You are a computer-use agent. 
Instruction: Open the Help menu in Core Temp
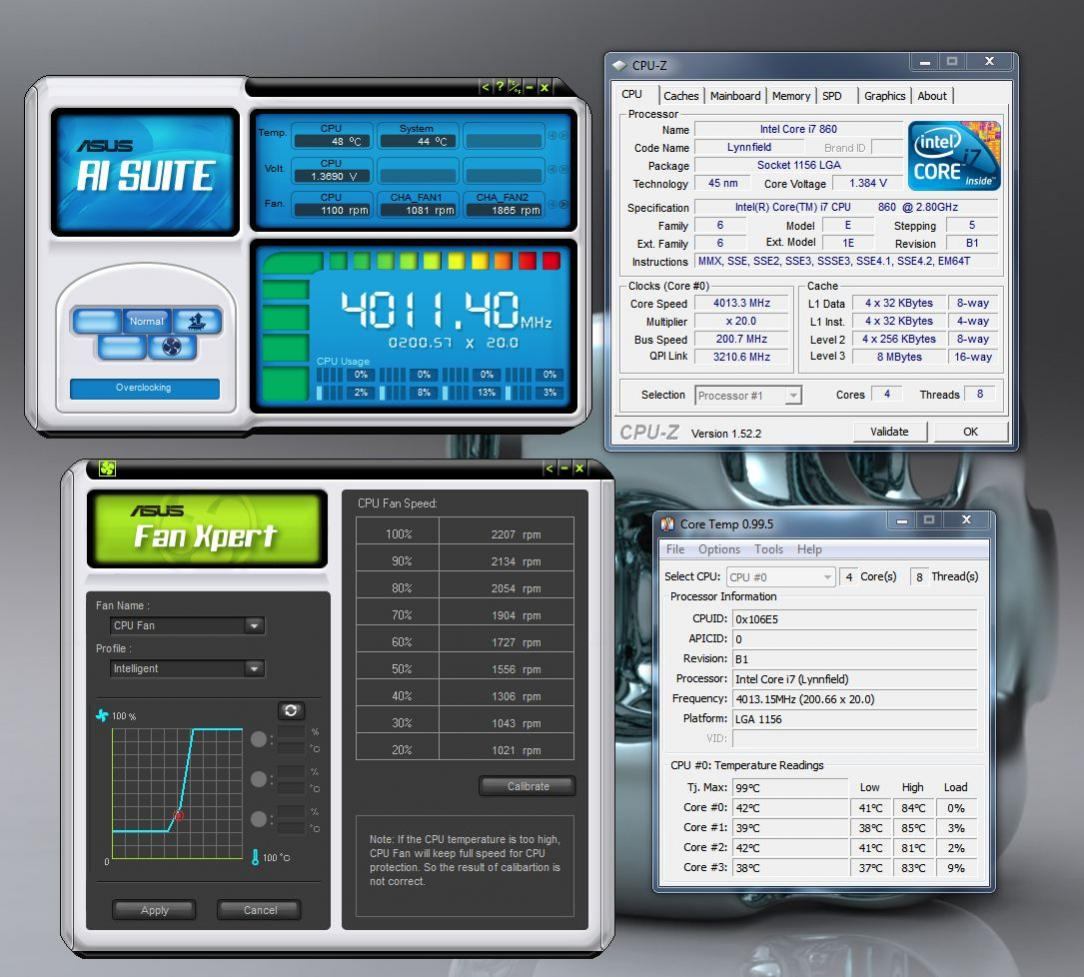tap(810, 549)
